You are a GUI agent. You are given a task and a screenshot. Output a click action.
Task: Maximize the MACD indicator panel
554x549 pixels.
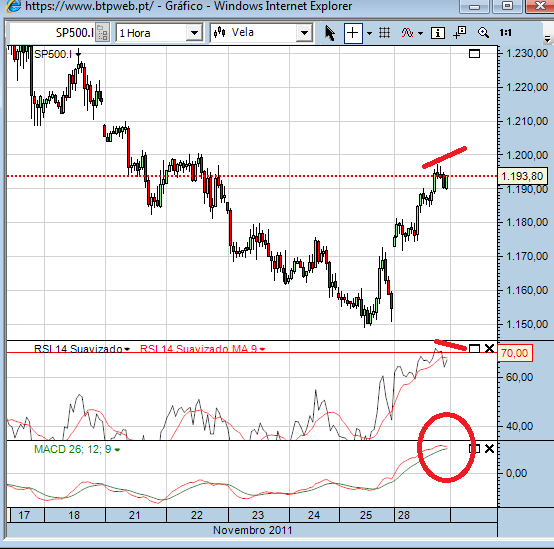click(474, 449)
